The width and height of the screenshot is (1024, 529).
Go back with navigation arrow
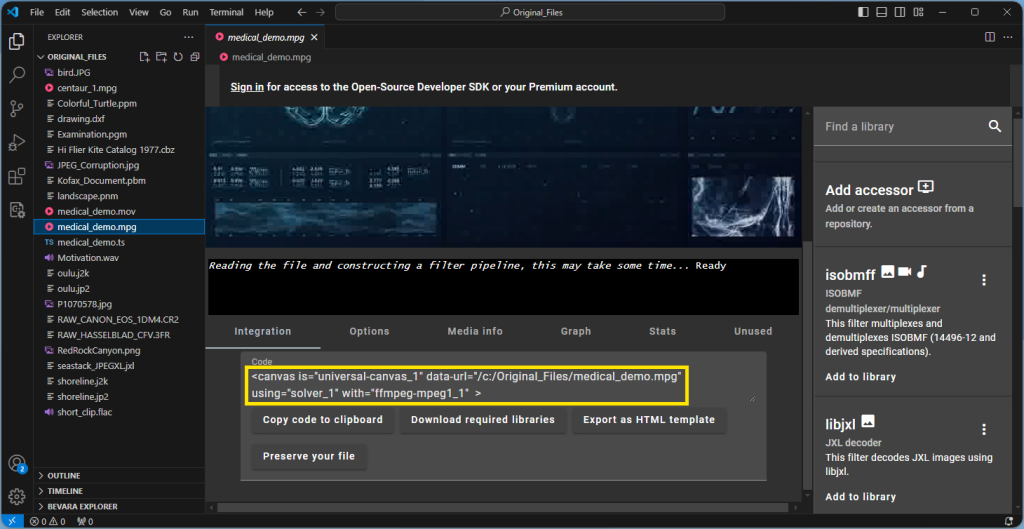click(x=301, y=12)
